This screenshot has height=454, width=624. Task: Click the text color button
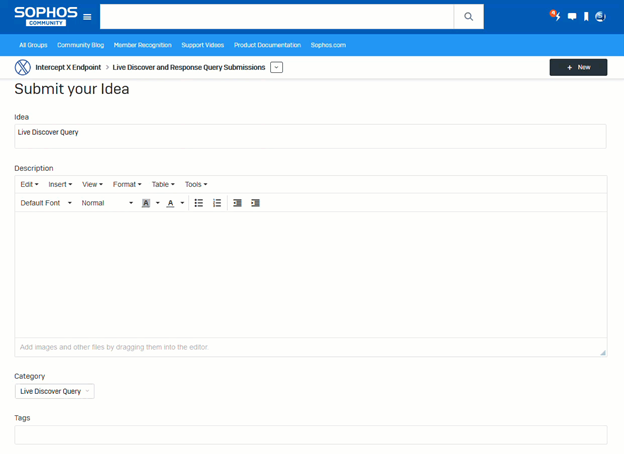170,203
